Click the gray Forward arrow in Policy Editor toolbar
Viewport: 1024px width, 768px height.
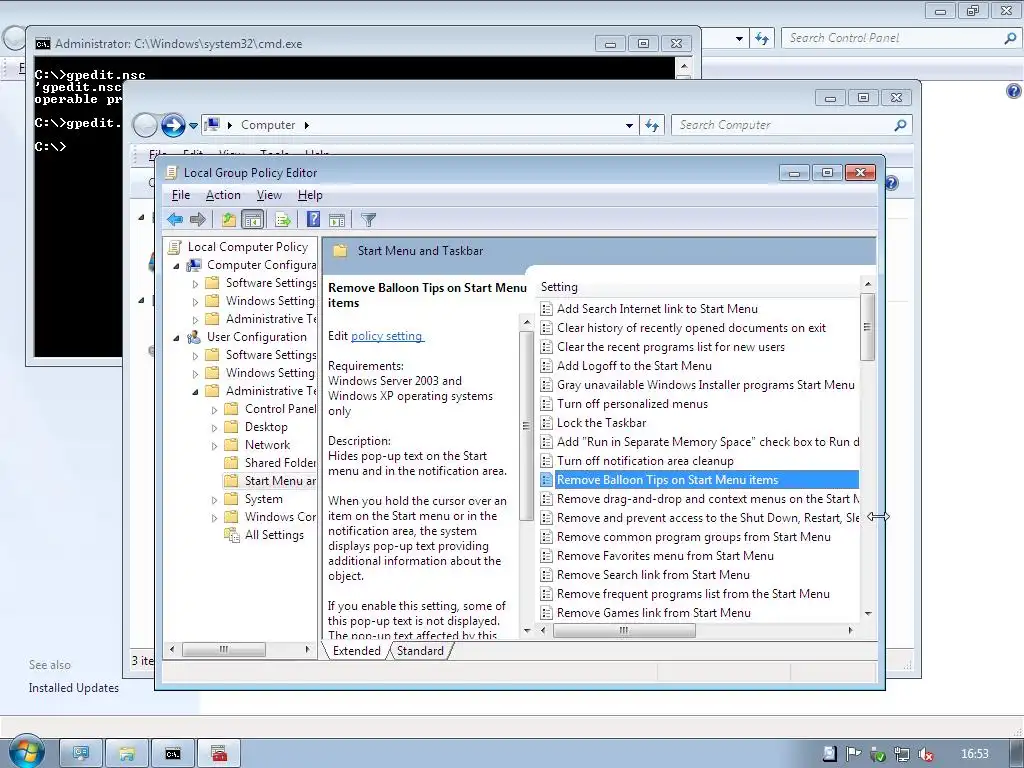(197, 219)
